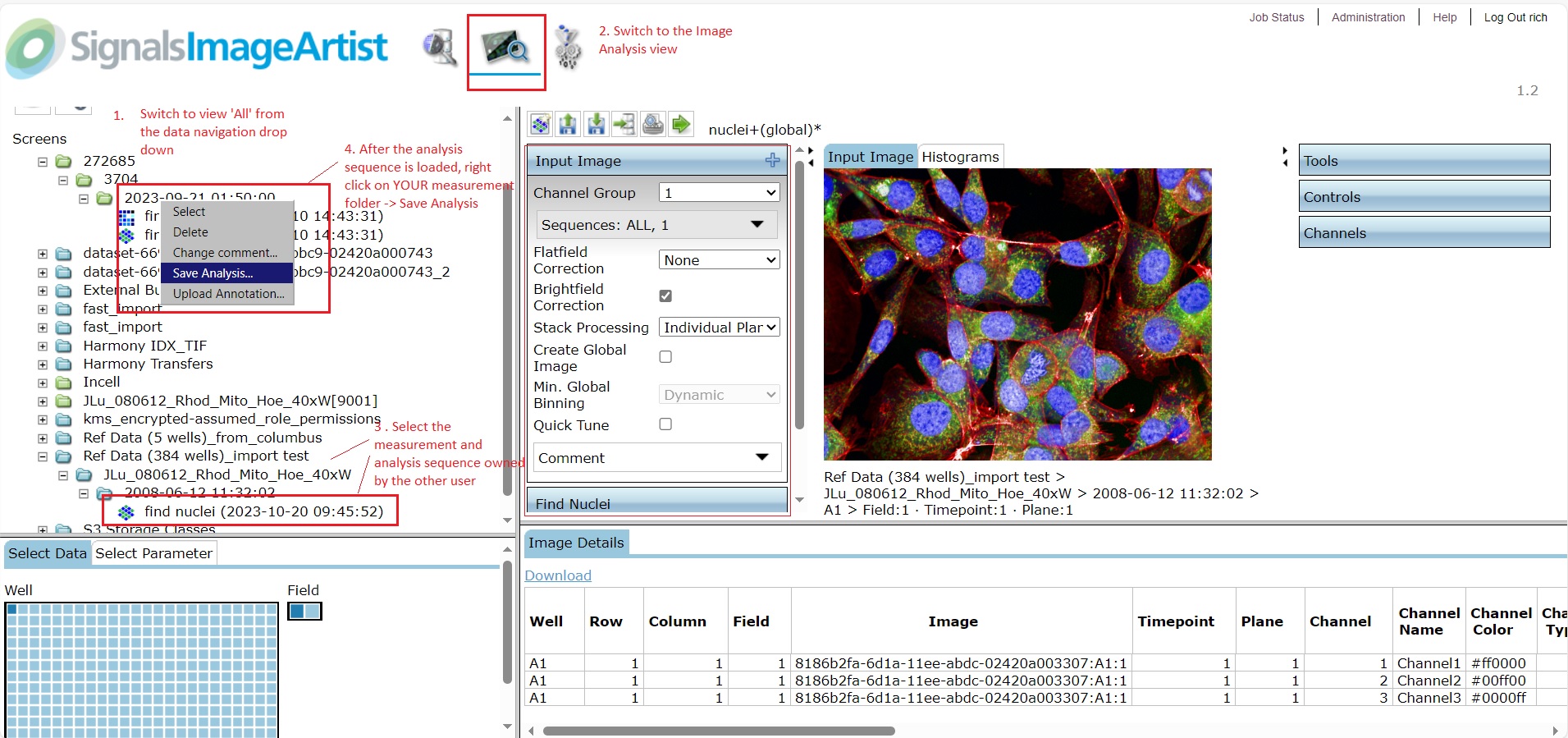Viewport: 1568px width, 738px height.
Task: Click the folder icon beside kms_encrypted-assumed_role_permissions
Action: [x=63, y=419]
